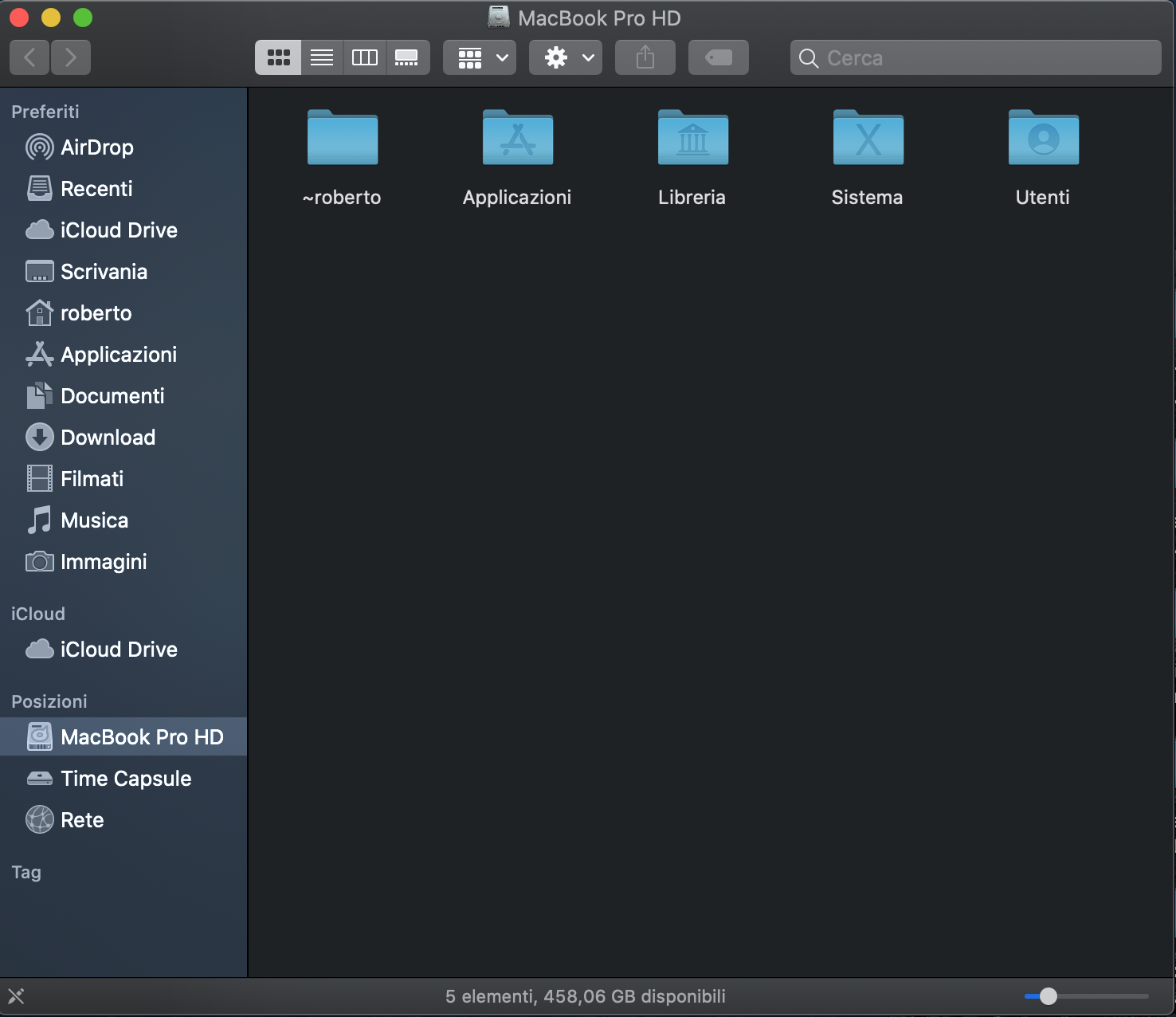Open the group-by arrangement dropdown
This screenshot has width=1176, height=1017.
[480, 57]
